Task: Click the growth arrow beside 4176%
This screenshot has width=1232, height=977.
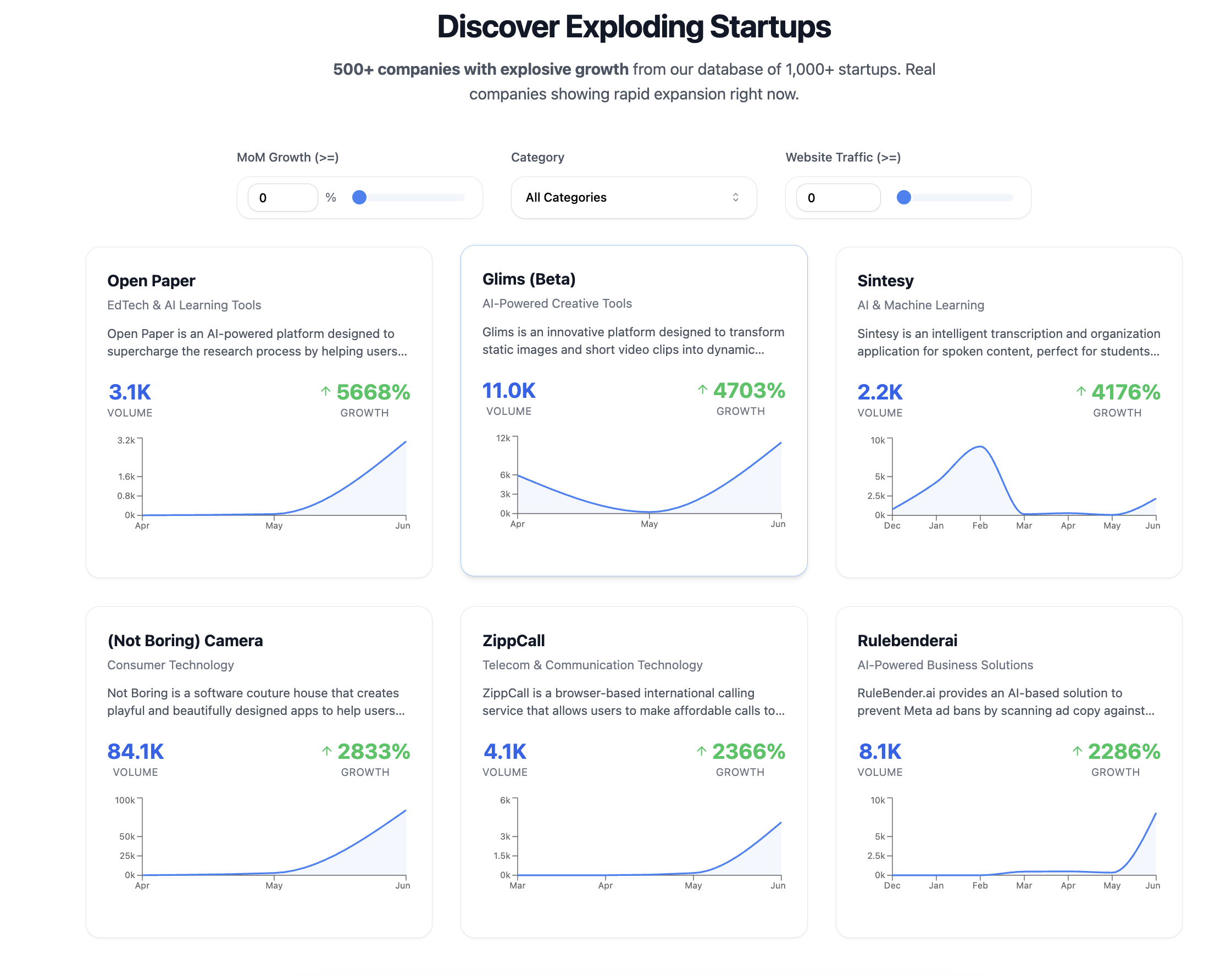Action: (1080, 391)
